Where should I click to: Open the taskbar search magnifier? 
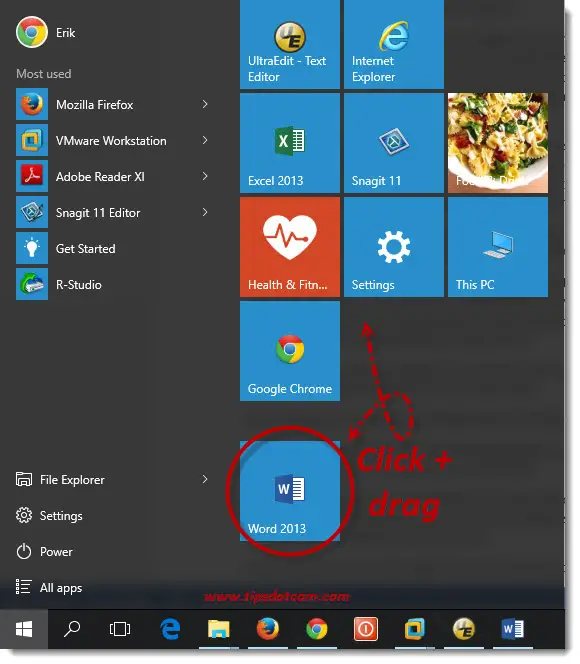(72, 629)
